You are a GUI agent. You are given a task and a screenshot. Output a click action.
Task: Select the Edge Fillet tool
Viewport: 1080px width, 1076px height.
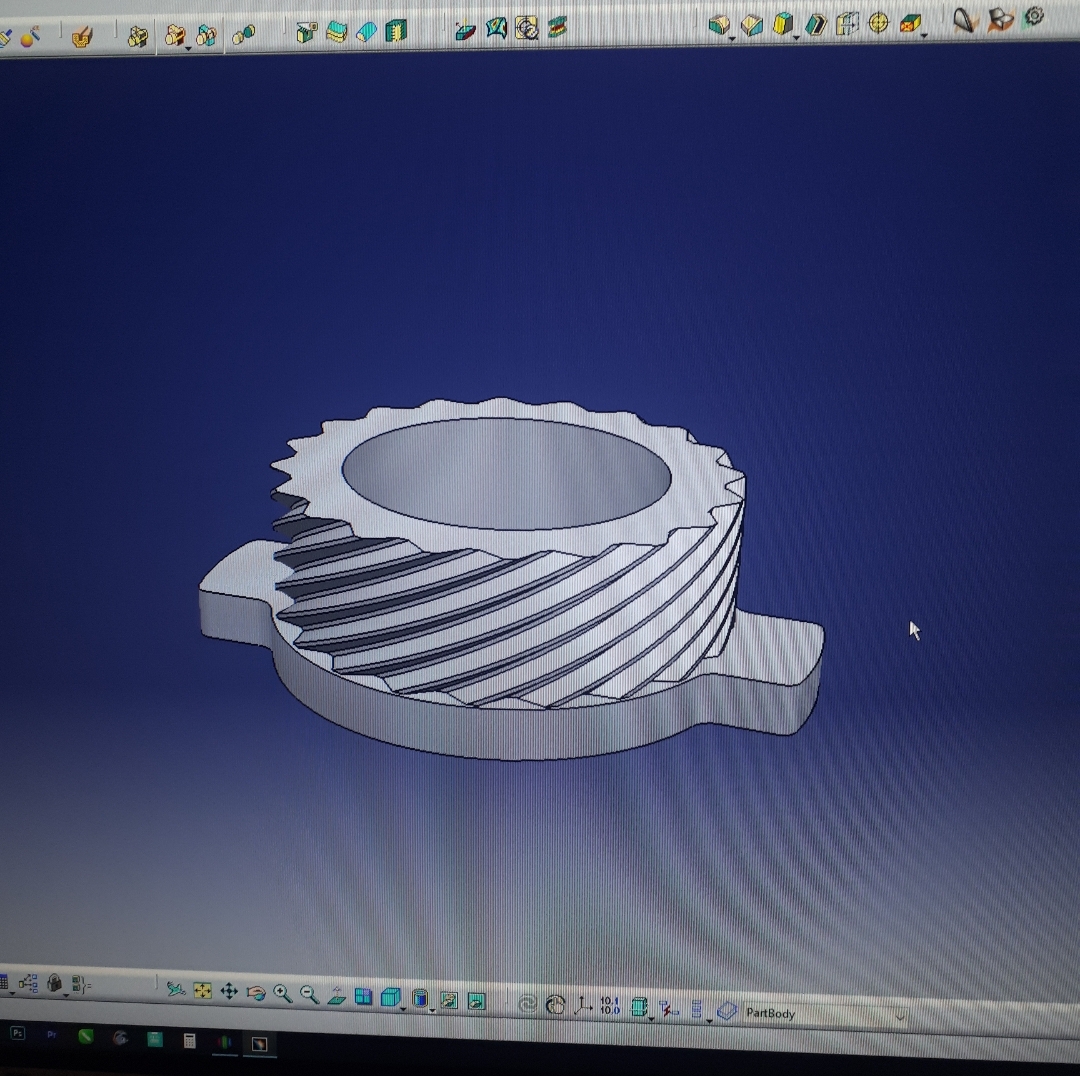[x=719, y=25]
